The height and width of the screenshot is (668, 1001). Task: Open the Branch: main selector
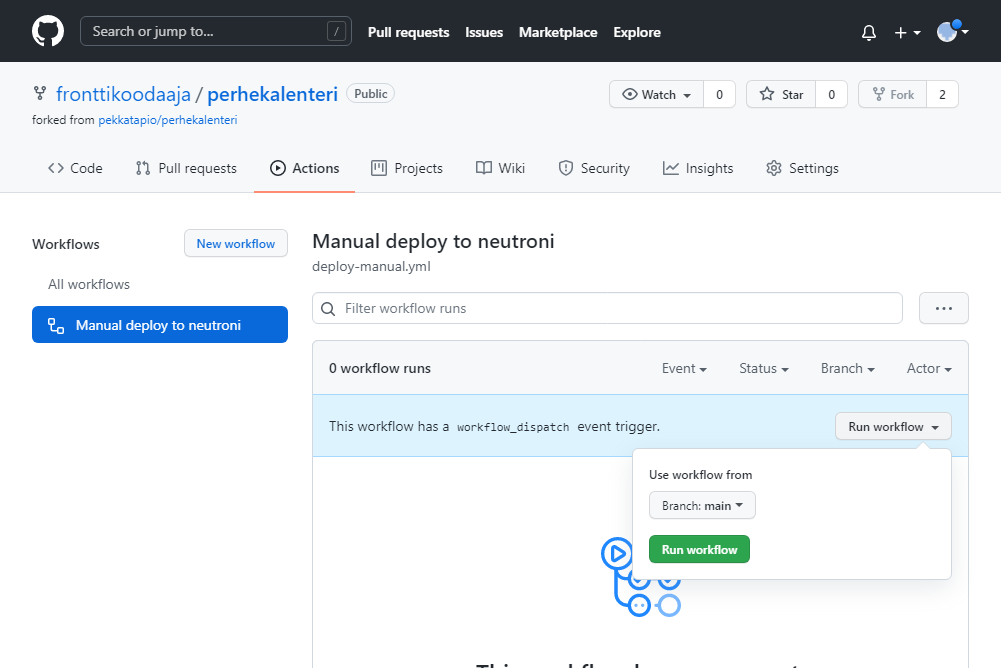point(702,506)
